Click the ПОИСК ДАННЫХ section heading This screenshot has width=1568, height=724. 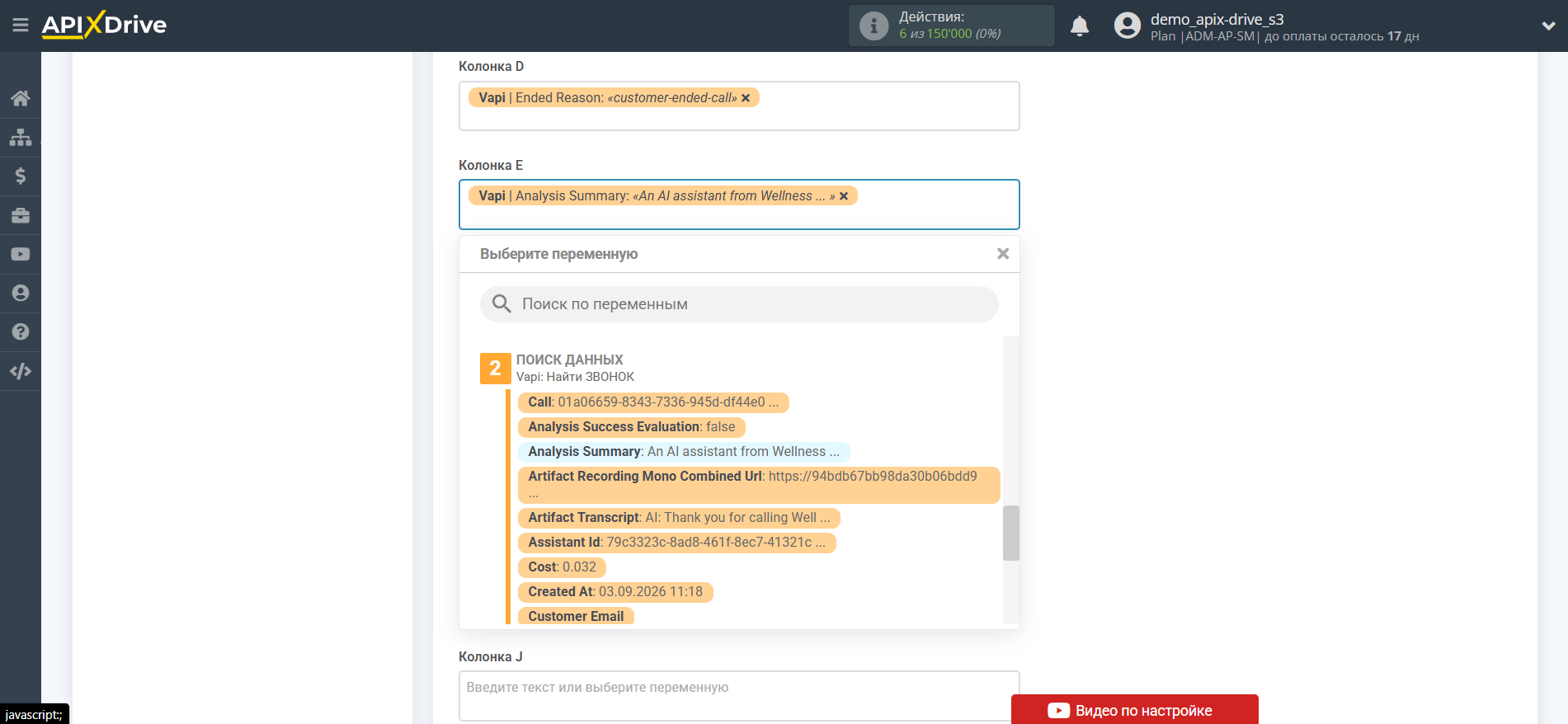[x=570, y=360]
